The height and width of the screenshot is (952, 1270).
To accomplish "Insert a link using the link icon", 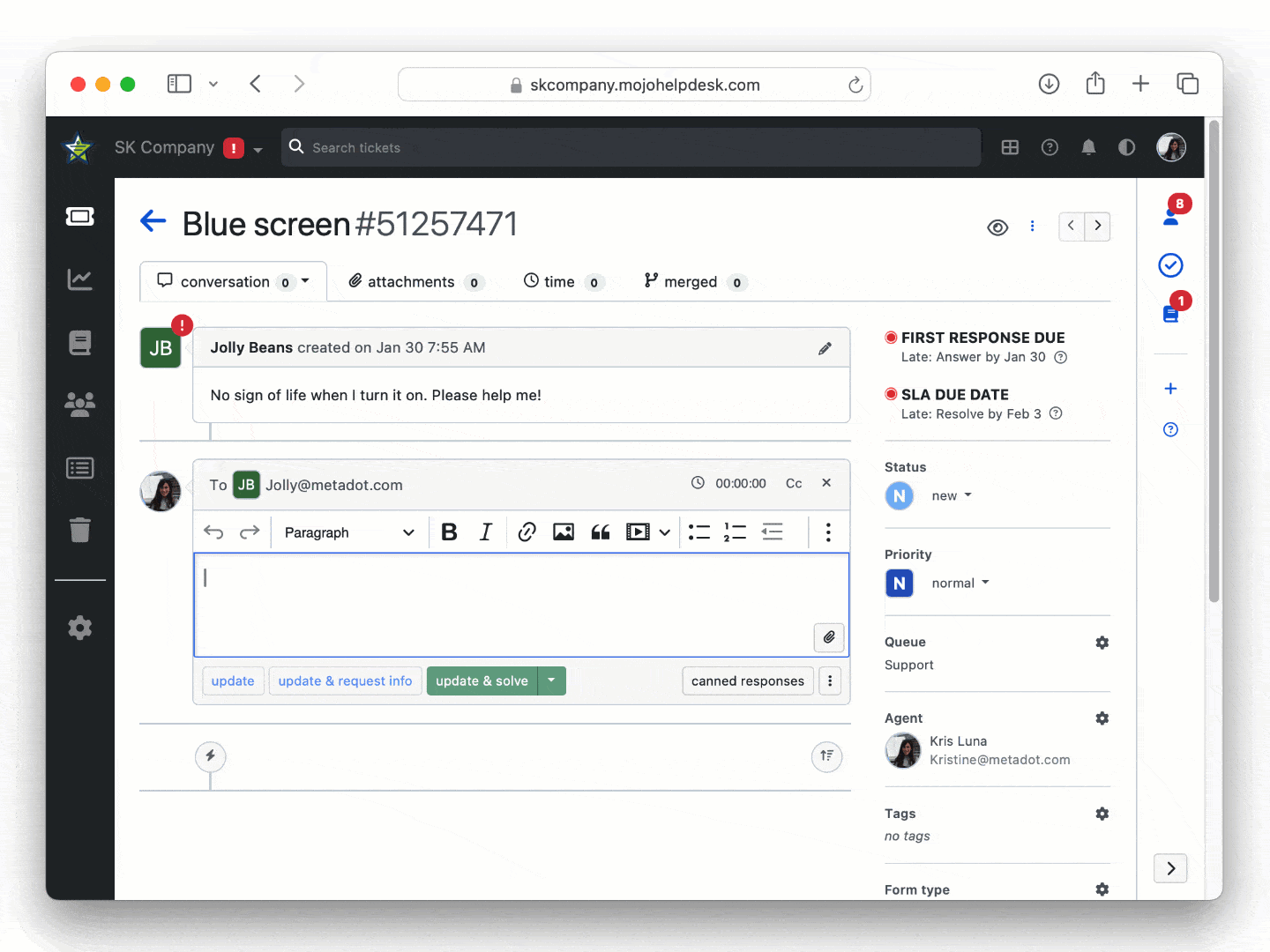I will [x=527, y=532].
